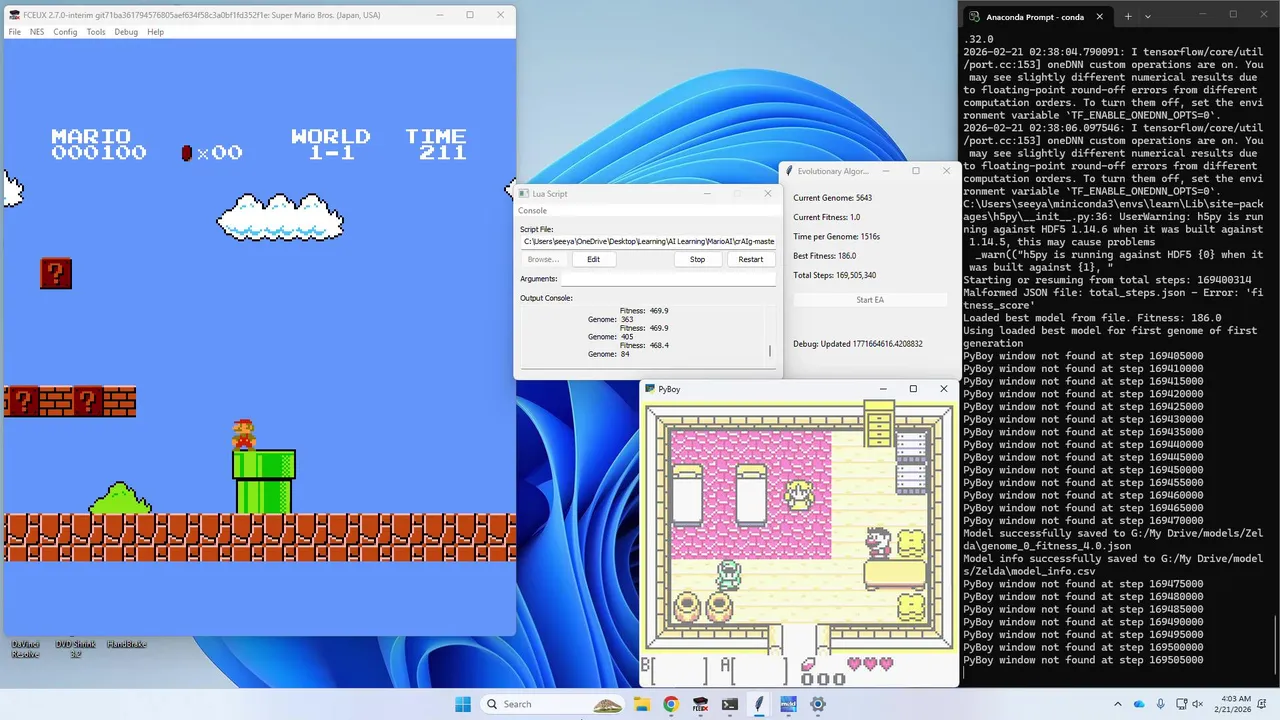The height and width of the screenshot is (720, 1280).
Task: Open the Help menu in FCEUX
Action: pyautogui.click(x=155, y=32)
